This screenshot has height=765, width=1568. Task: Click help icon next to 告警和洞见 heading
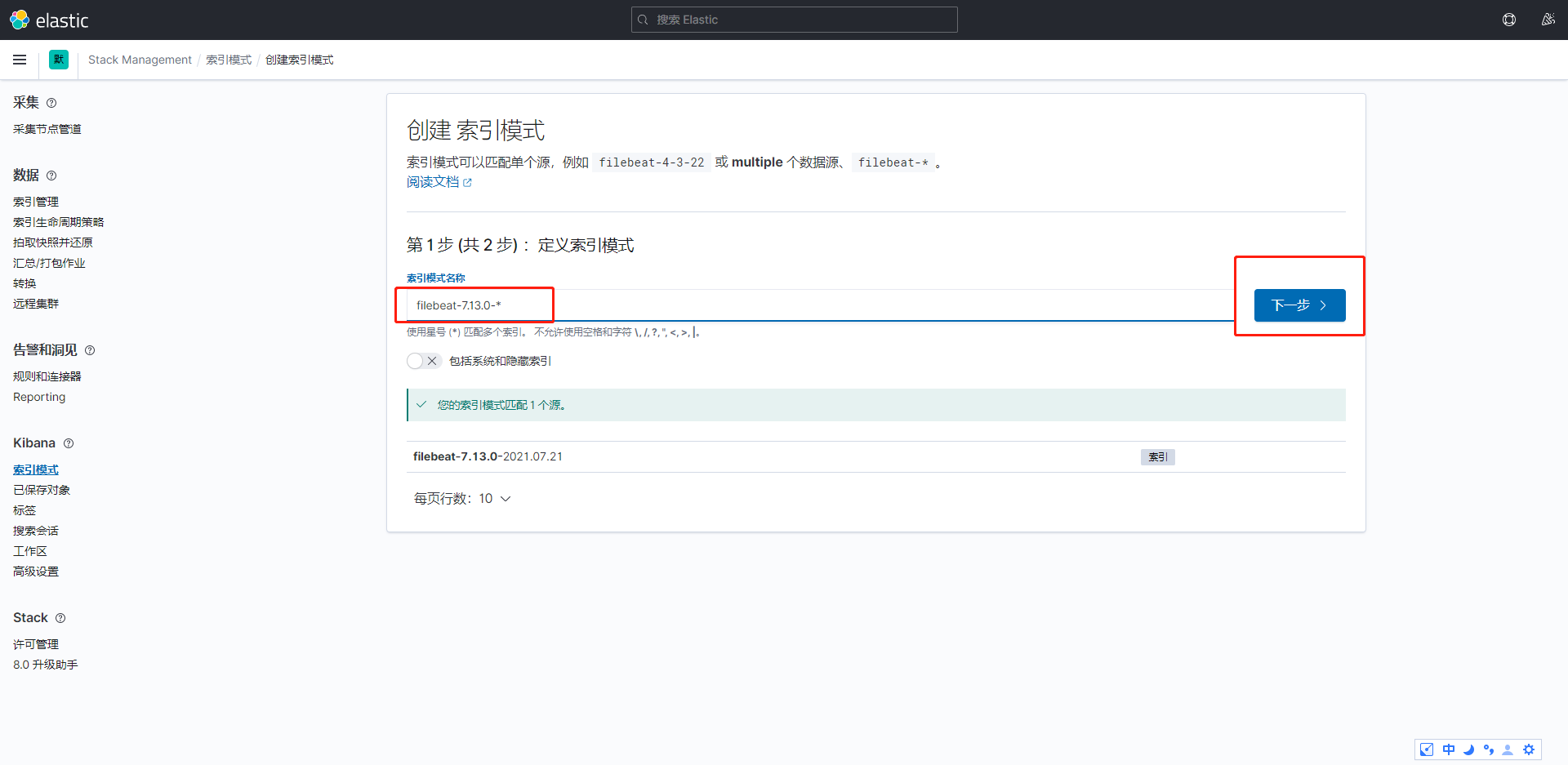coord(90,350)
